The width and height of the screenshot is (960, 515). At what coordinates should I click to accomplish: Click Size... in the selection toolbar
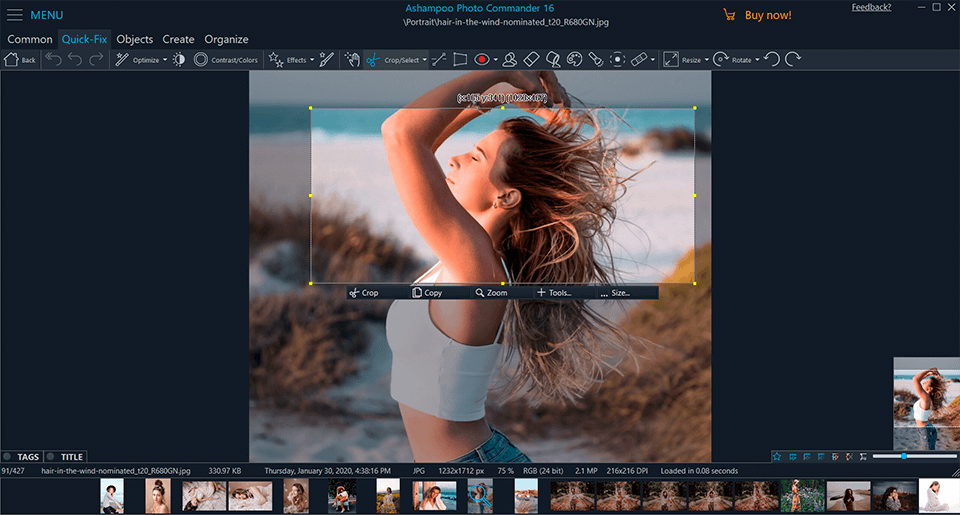coord(615,293)
